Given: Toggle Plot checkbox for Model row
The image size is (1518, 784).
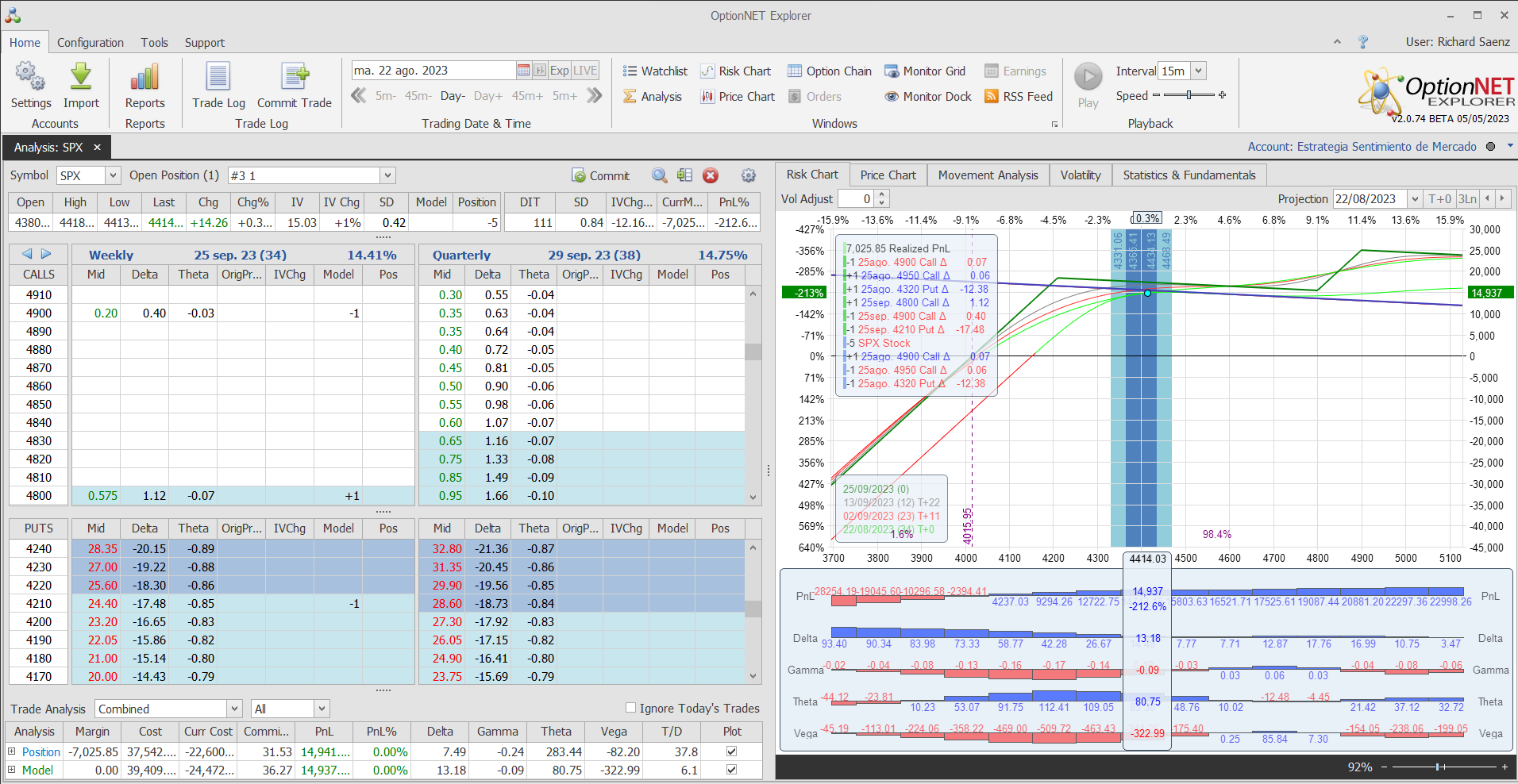Looking at the screenshot, I should [x=731, y=770].
